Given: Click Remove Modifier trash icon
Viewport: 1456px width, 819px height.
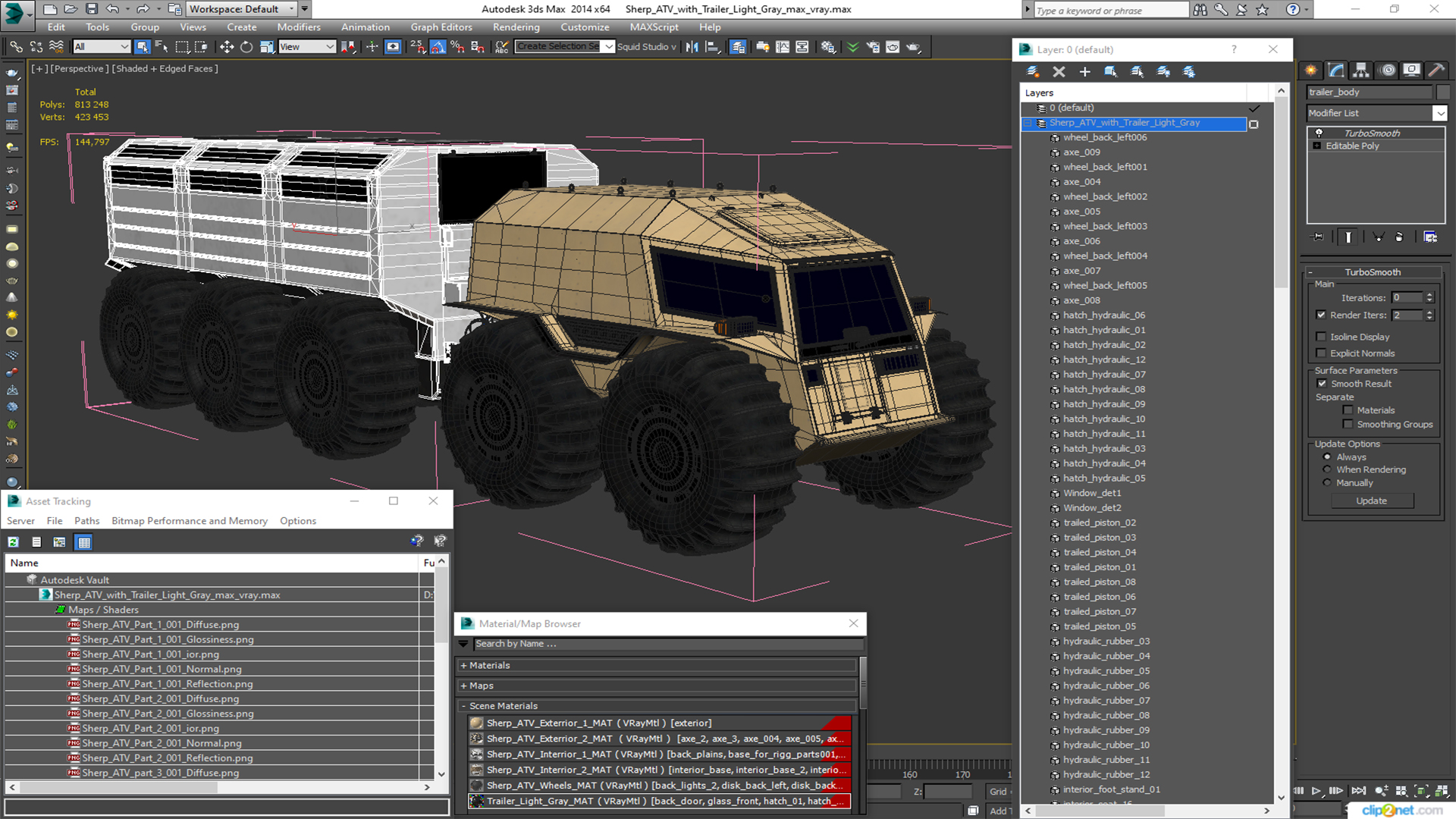Looking at the screenshot, I should [1399, 237].
